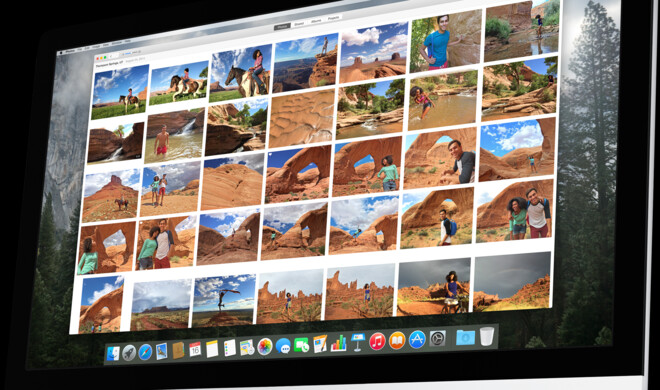Open the Trash in the Dock
Screen dimensions: 660x390
pyautogui.click(x=487, y=336)
